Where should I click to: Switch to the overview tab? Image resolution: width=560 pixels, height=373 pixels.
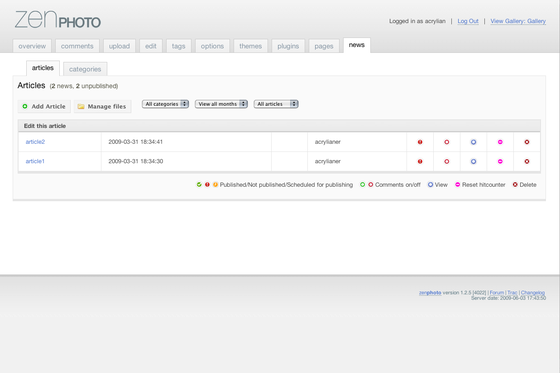(32, 46)
